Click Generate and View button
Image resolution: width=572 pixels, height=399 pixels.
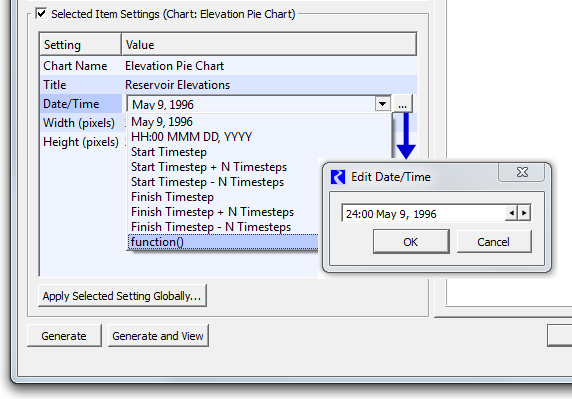click(x=158, y=336)
